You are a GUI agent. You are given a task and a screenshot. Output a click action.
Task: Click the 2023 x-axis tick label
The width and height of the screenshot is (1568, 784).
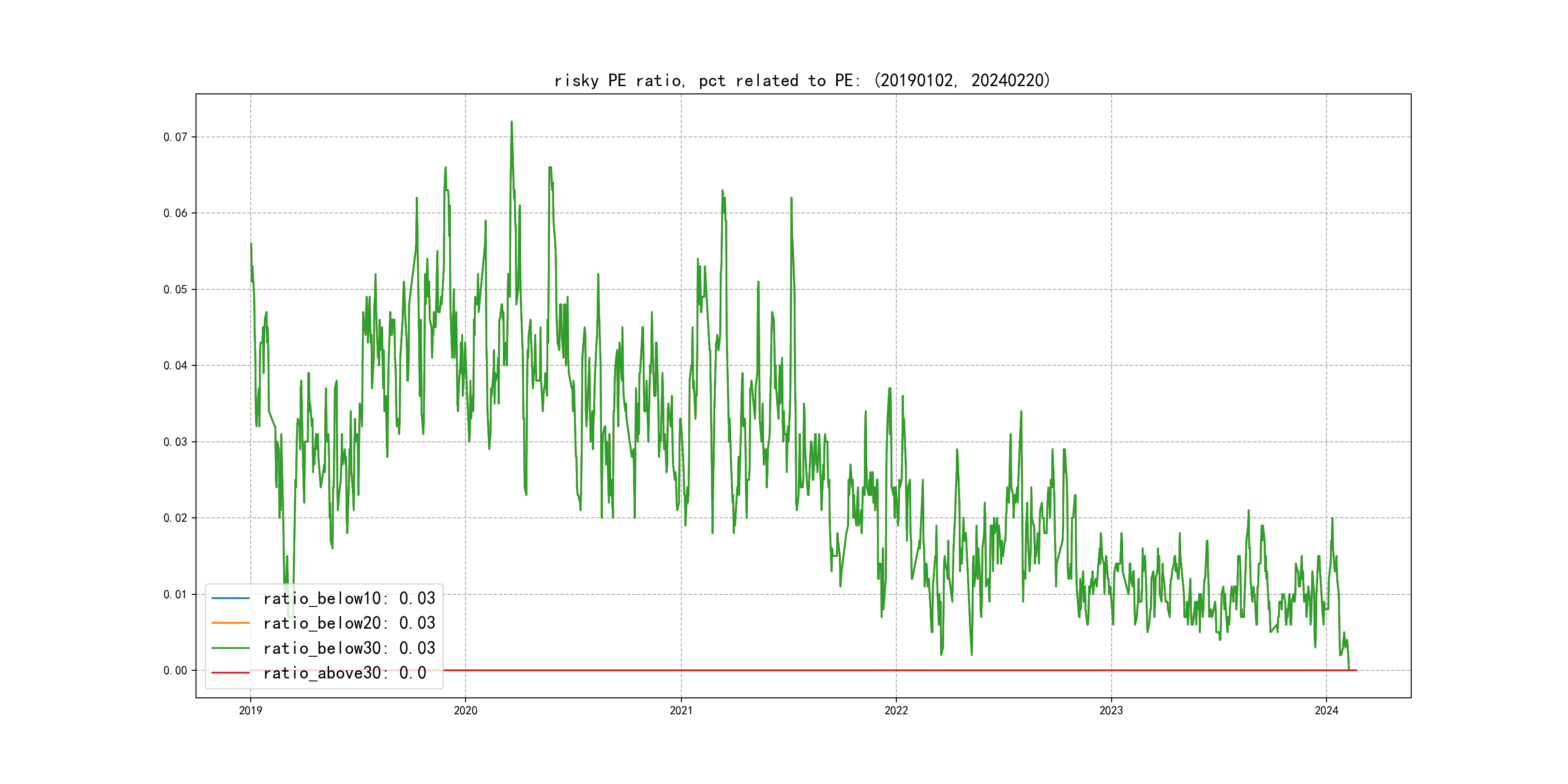[x=1111, y=710]
